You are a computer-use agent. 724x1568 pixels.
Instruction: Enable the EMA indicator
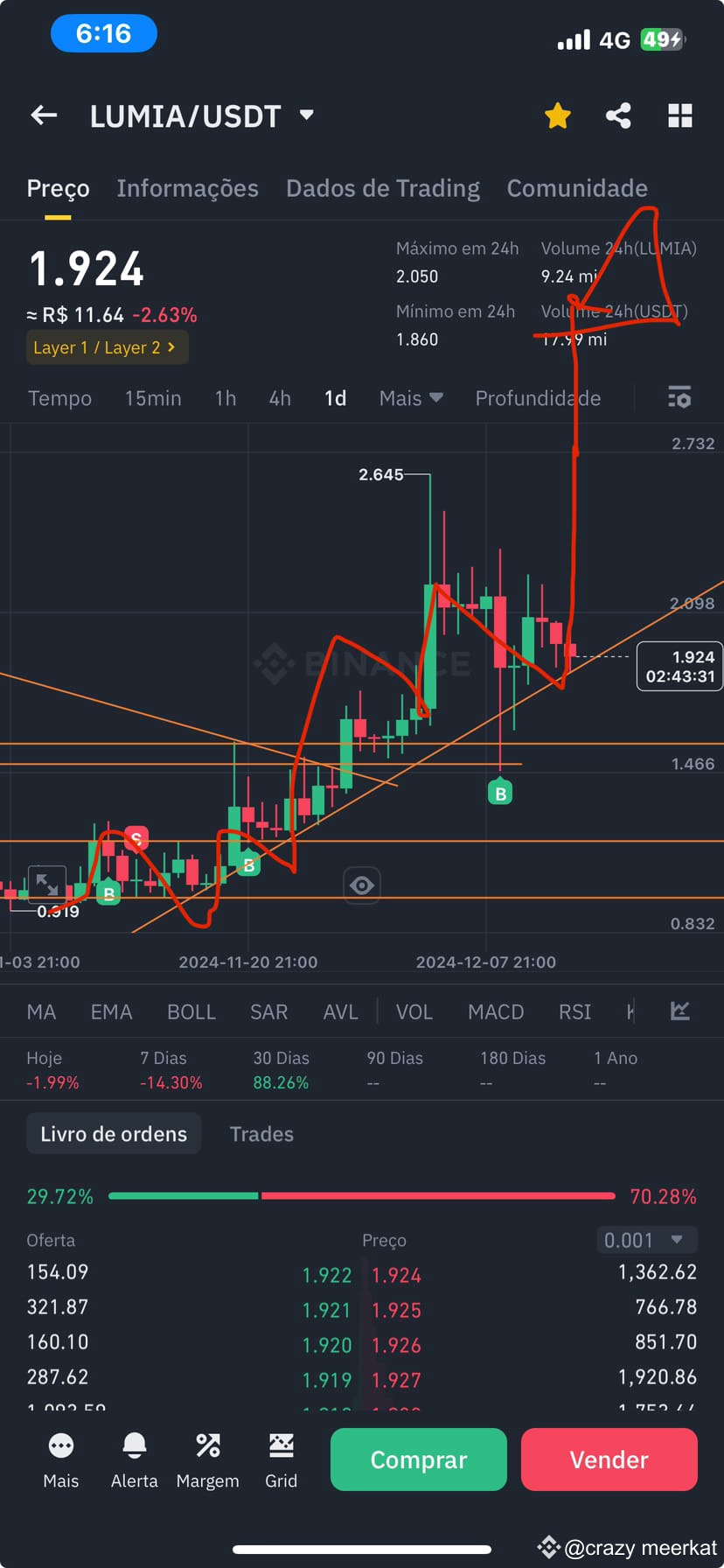click(x=111, y=1011)
